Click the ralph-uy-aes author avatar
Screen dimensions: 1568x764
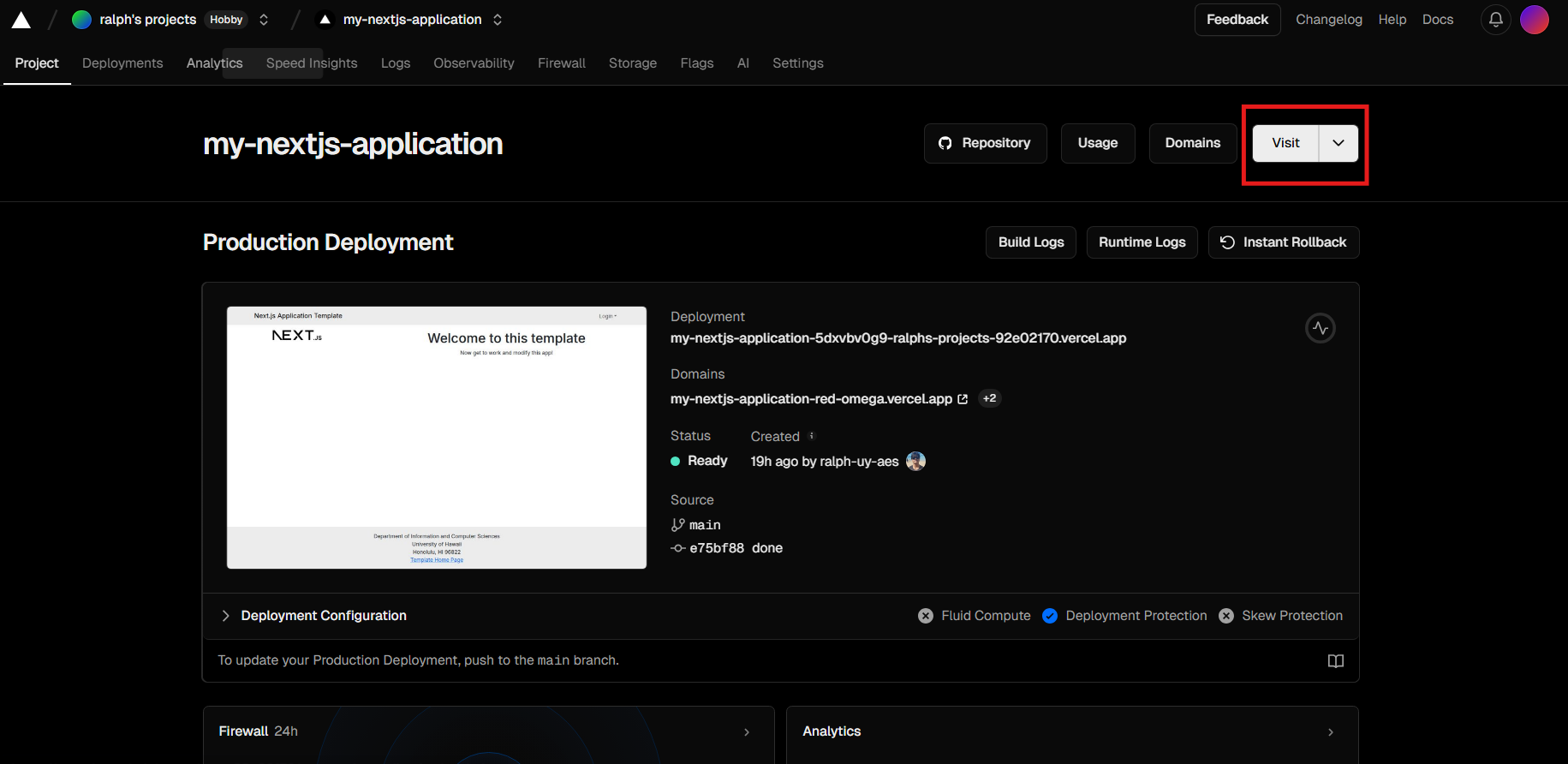coord(915,461)
